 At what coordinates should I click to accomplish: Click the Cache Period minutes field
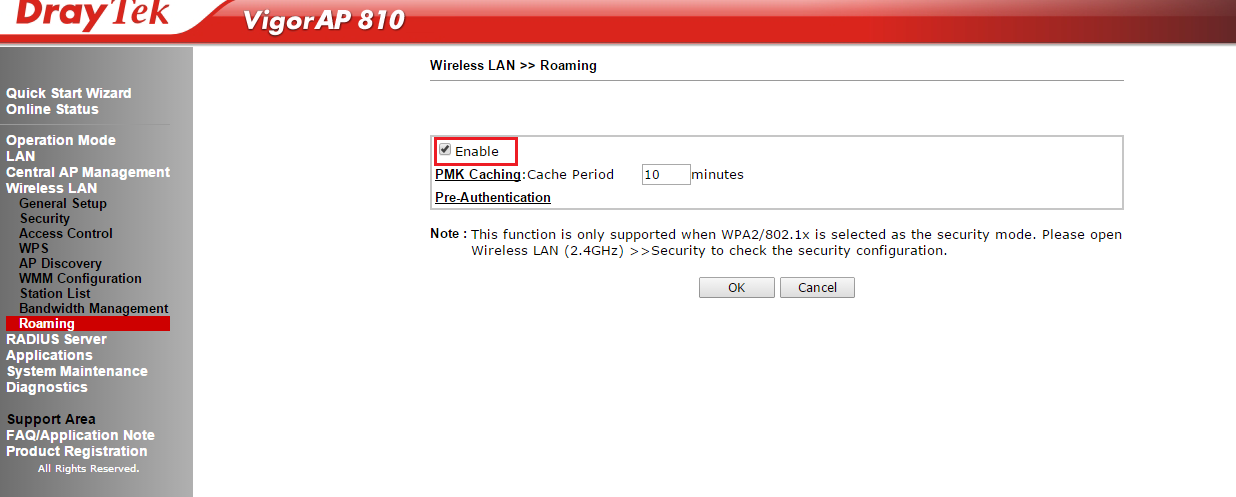coord(666,174)
